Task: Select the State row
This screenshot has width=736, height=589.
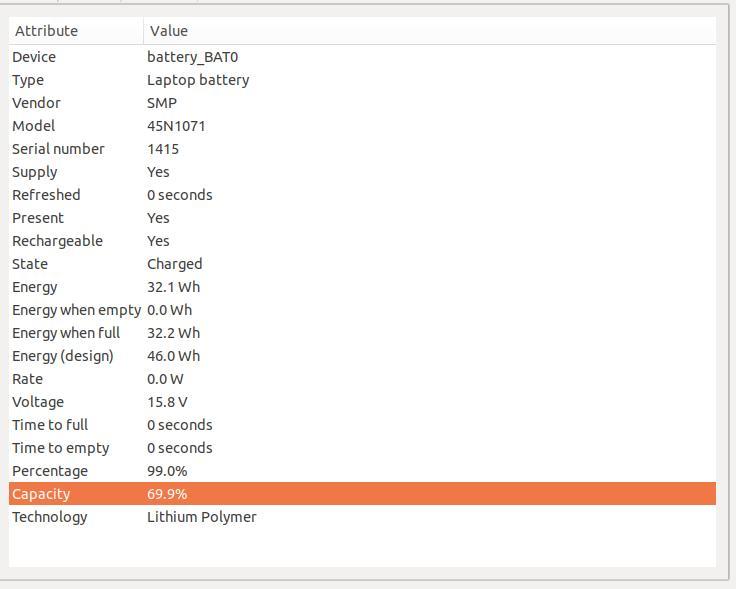Action: coord(362,264)
